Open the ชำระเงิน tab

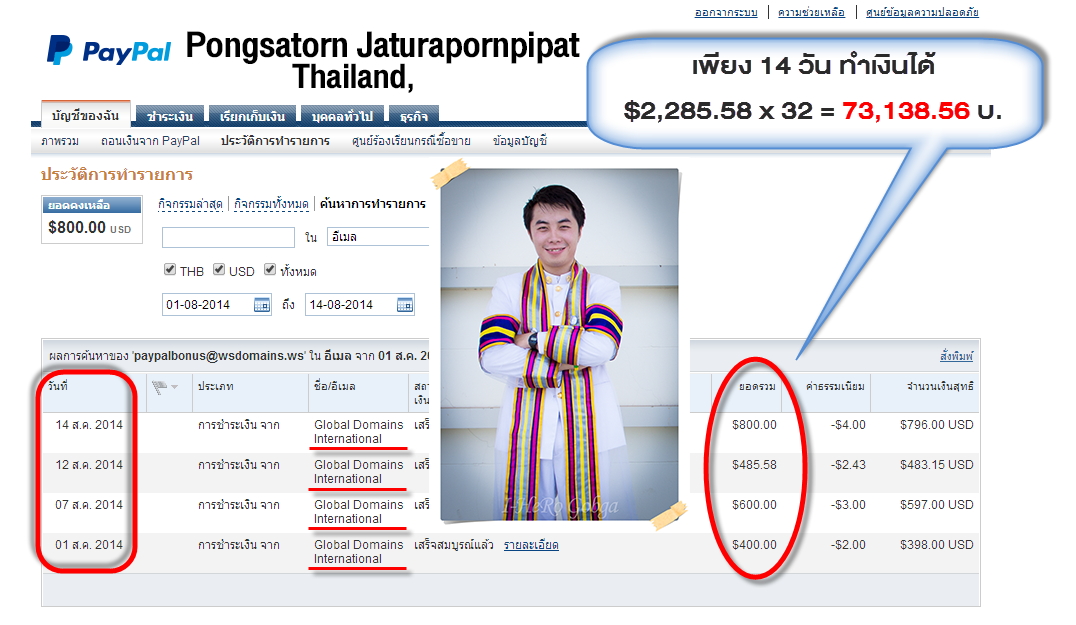170,117
